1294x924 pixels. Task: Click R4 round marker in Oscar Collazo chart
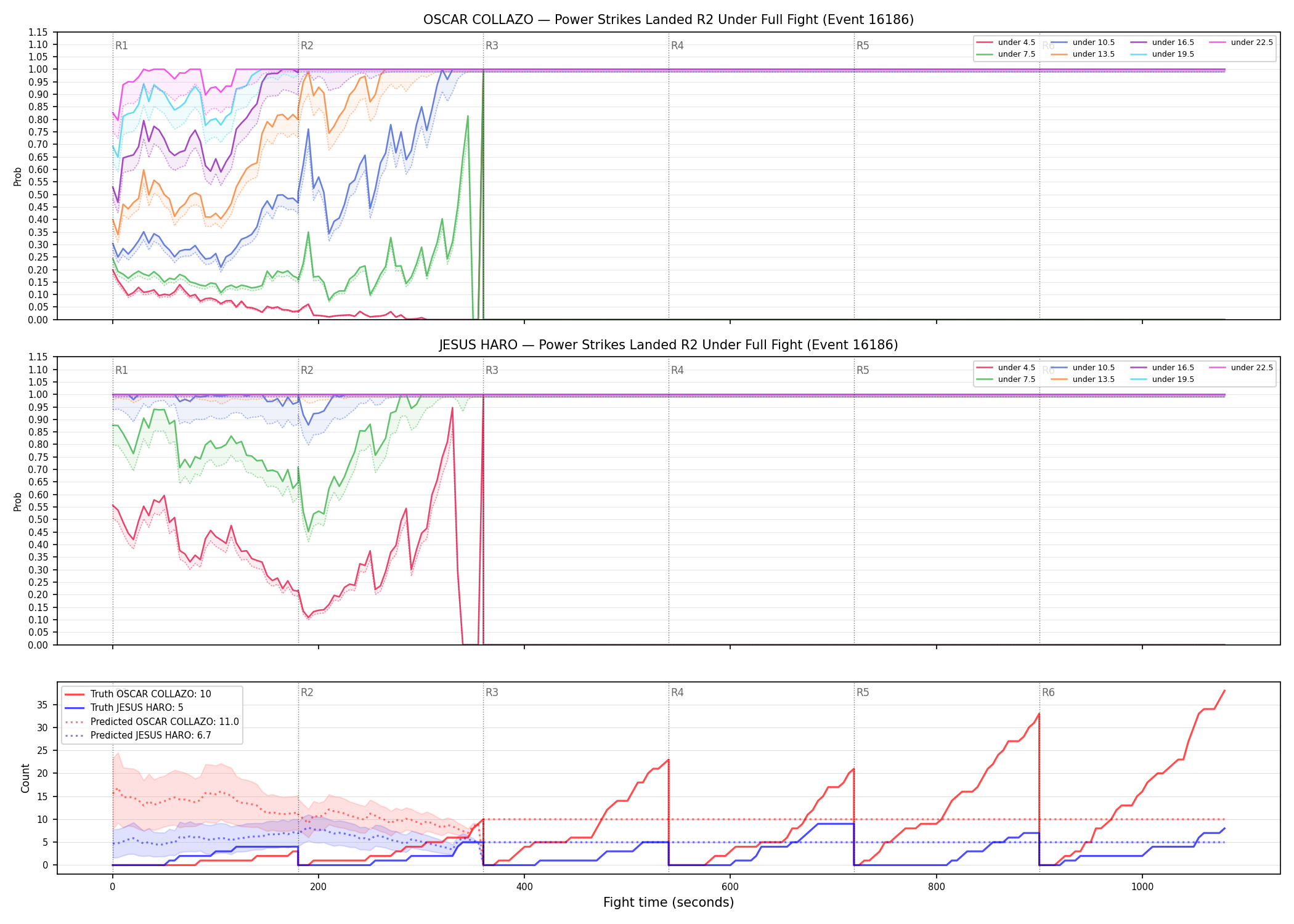(x=677, y=46)
